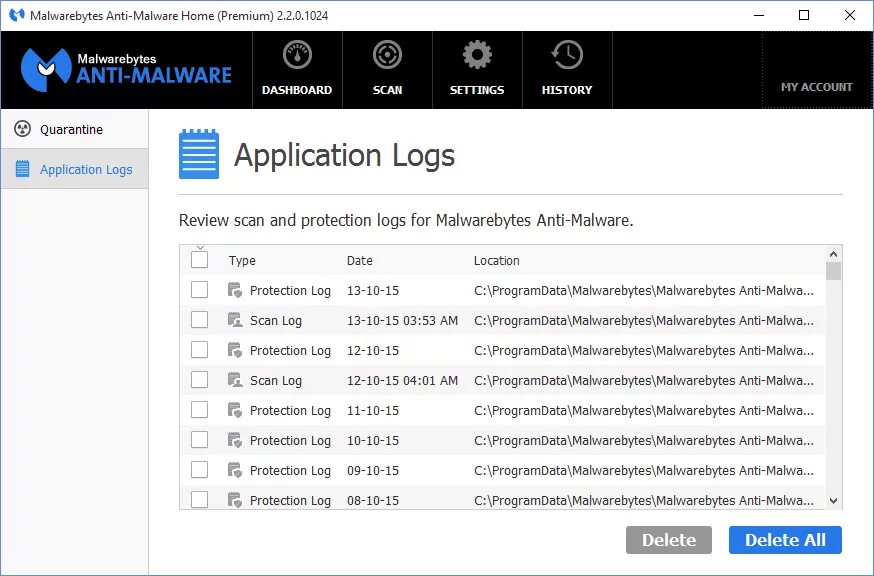Click the 08-10-15 Protection Log icon

click(x=235, y=500)
